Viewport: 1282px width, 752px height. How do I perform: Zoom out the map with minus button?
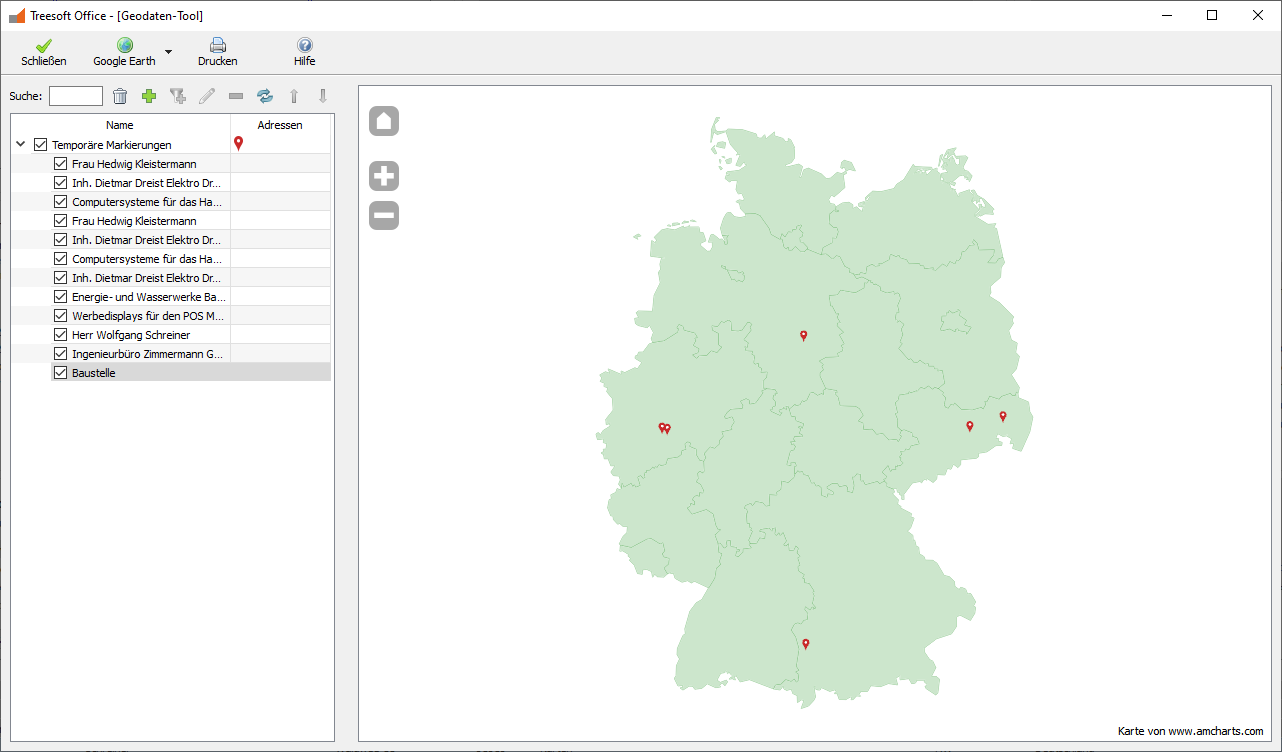click(x=384, y=215)
